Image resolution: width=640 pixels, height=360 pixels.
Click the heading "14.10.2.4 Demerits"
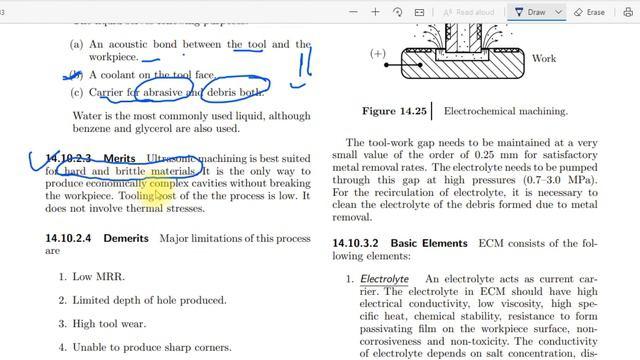[x=97, y=238]
